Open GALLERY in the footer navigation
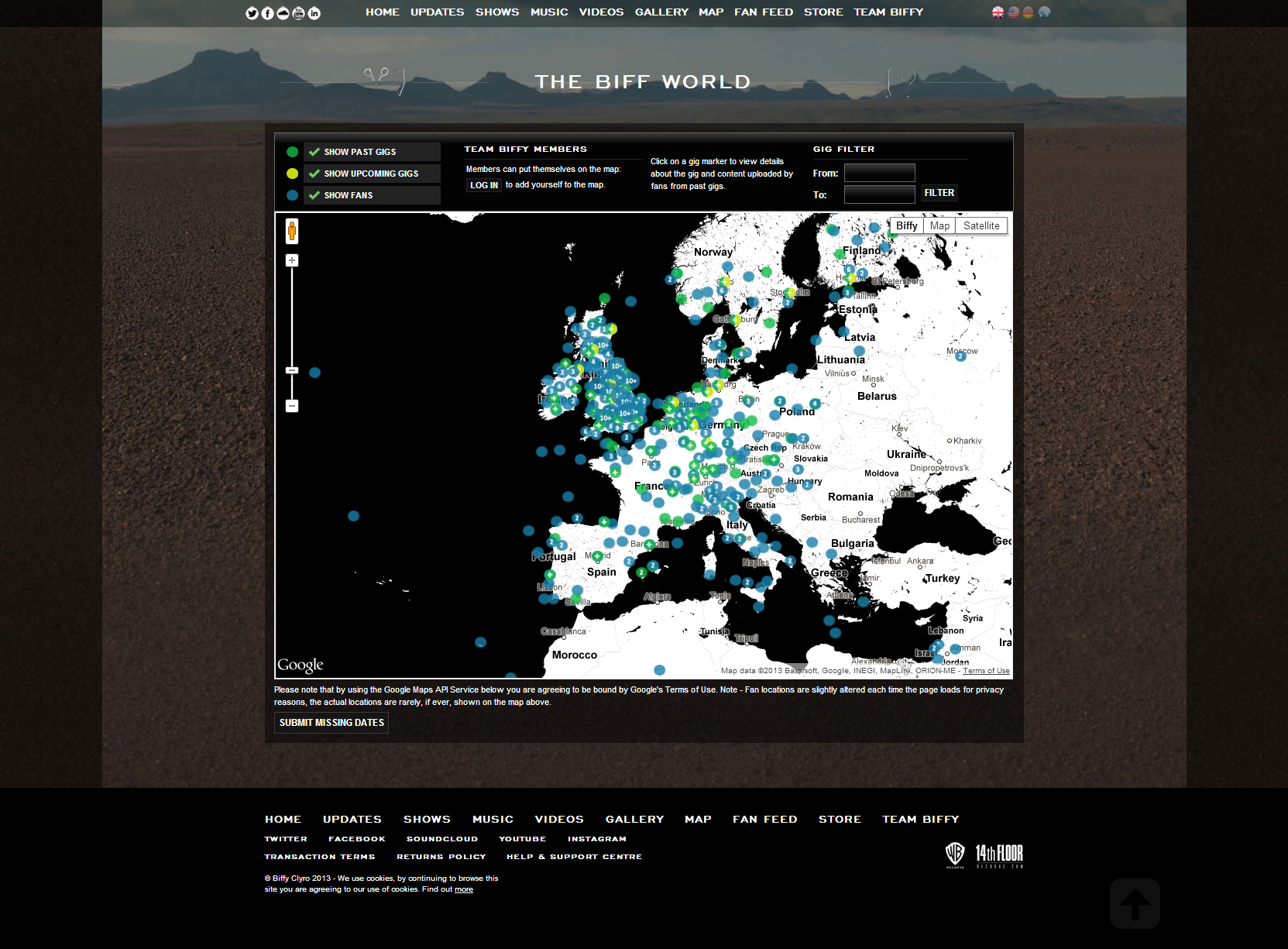 [634, 819]
